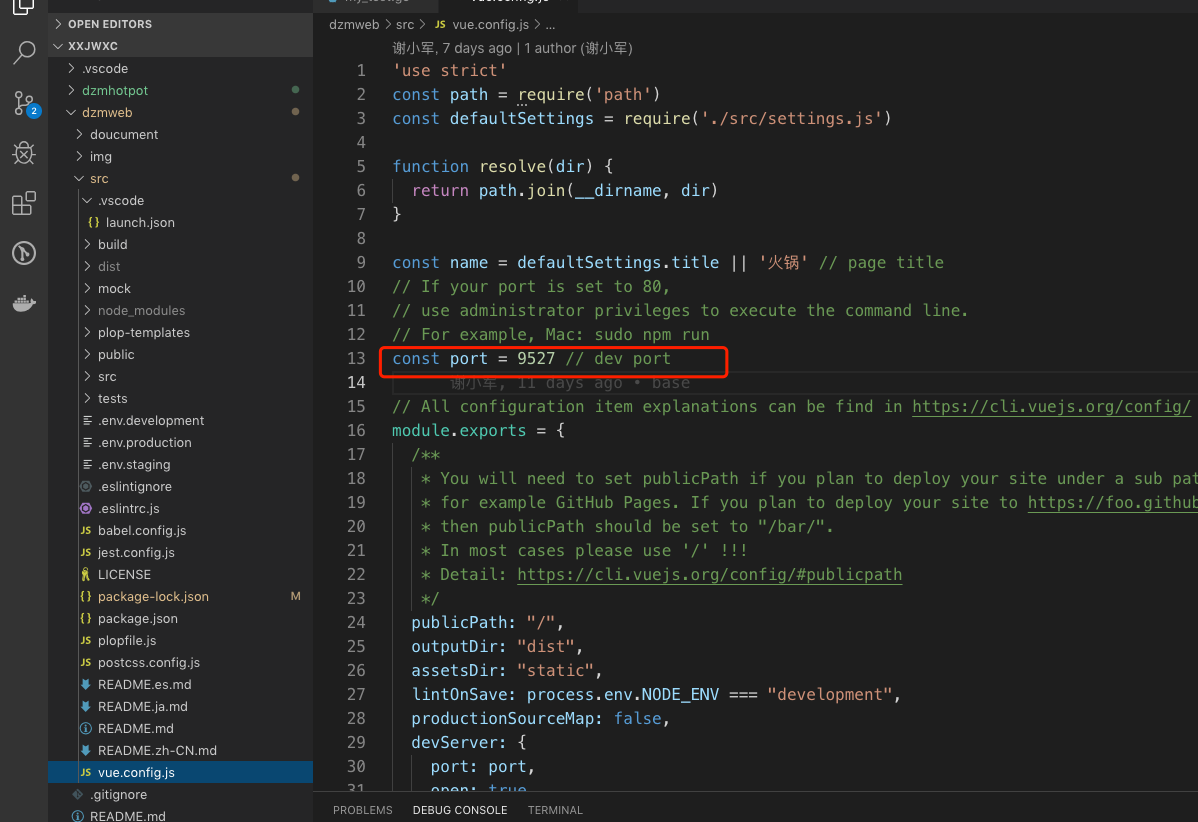Open .env.production file
The height and width of the screenshot is (822, 1198).
point(180,442)
